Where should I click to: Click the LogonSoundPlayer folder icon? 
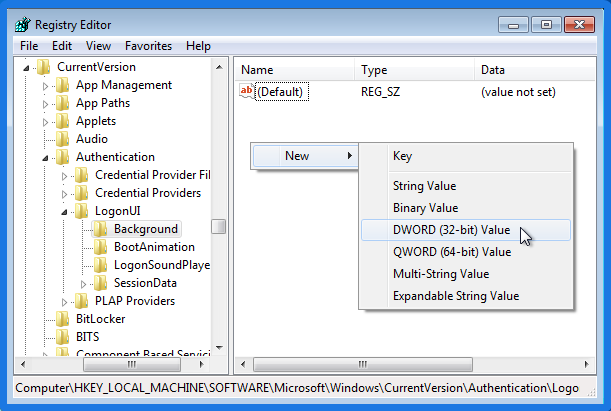coord(101,265)
